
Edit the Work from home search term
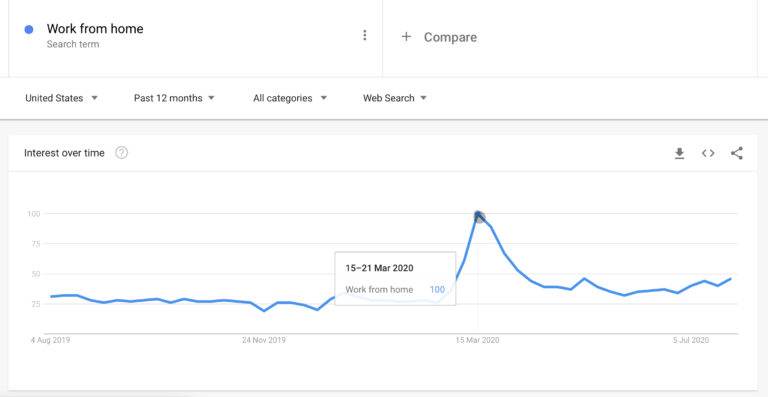click(95, 28)
